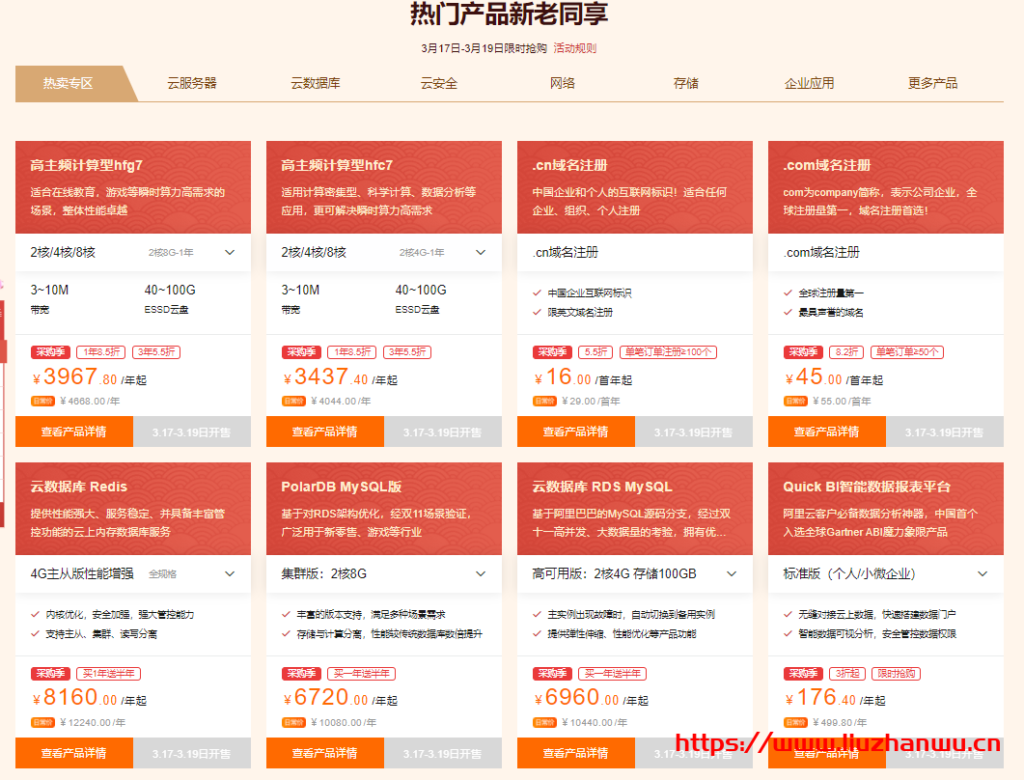This screenshot has width=1024, height=780.
Task: Open the 存储 tab
Action: click(x=686, y=84)
